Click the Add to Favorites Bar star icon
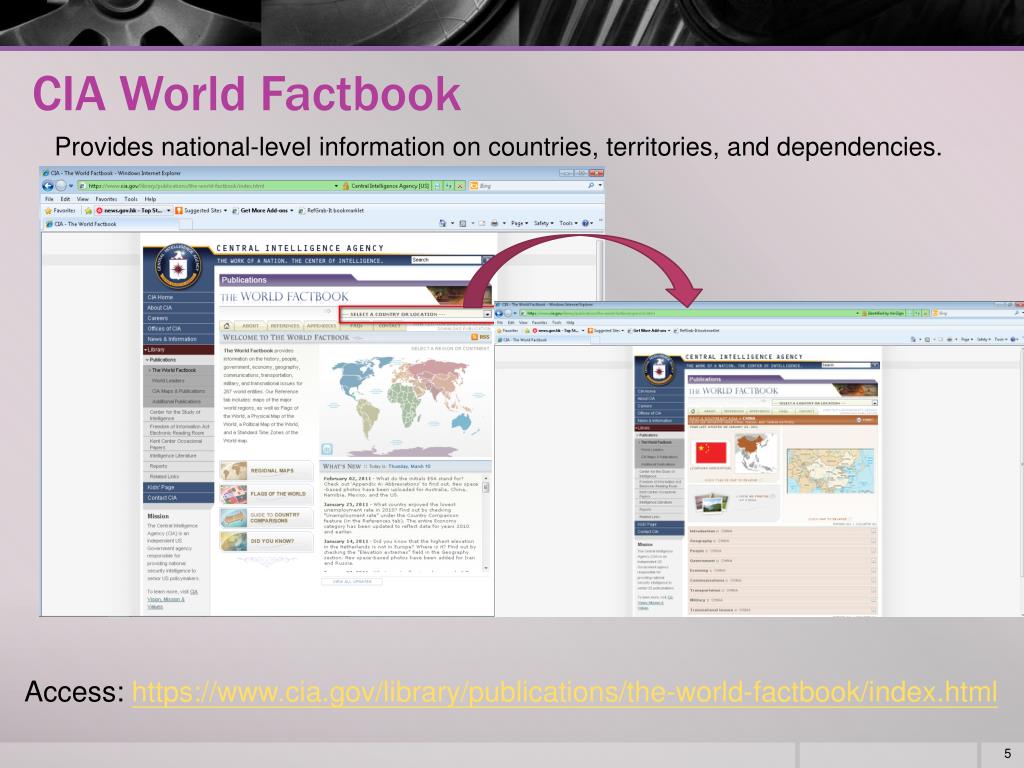Viewport: 1024px width, 768px height. [x=88, y=211]
